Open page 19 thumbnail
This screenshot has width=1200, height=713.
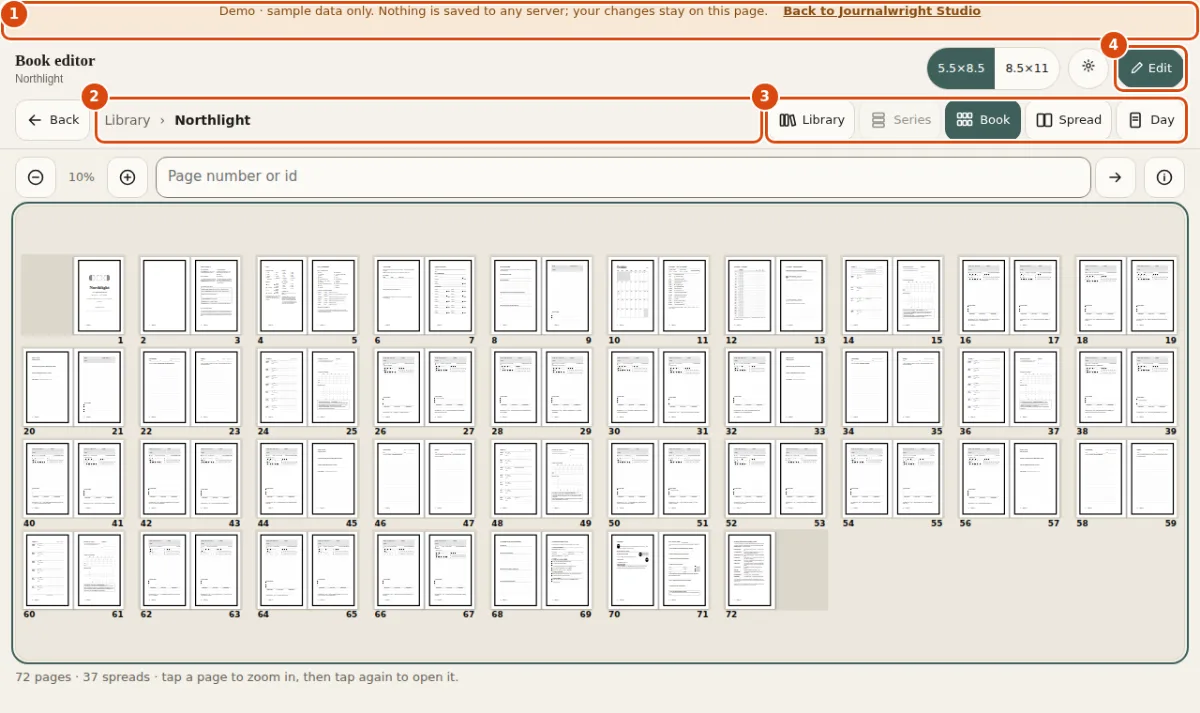tap(1152, 296)
